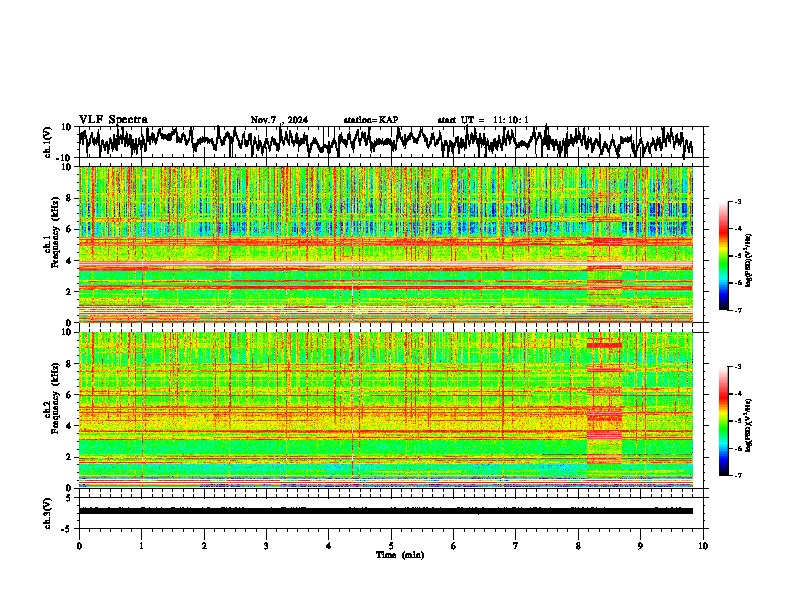This screenshot has width=792, height=612.
Task: Click time-axis tick label "9"
Action: click(x=640, y=546)
